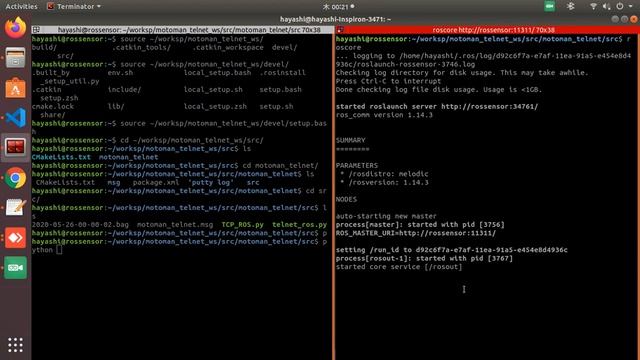Click the left terminal pane group icon
The image size is (640, 360).
pos(36,30)
